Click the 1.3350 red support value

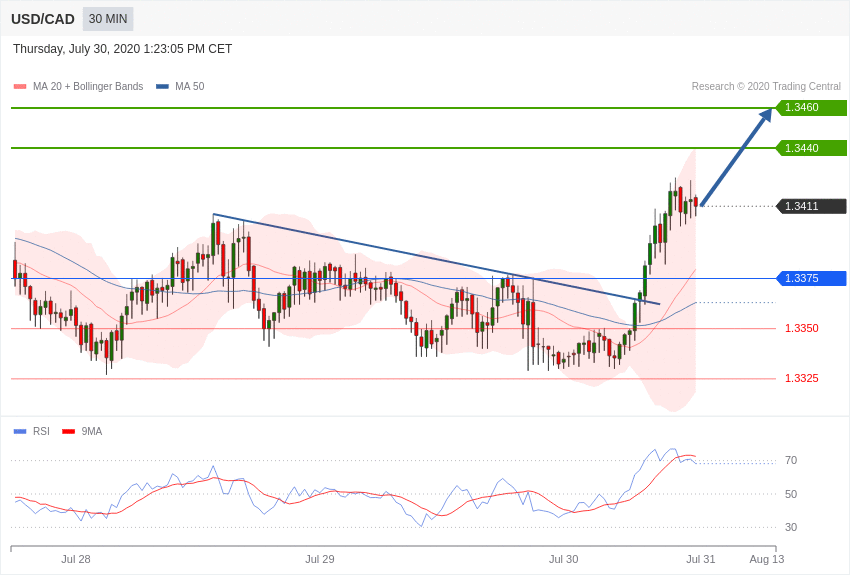[x=802, y=328]
